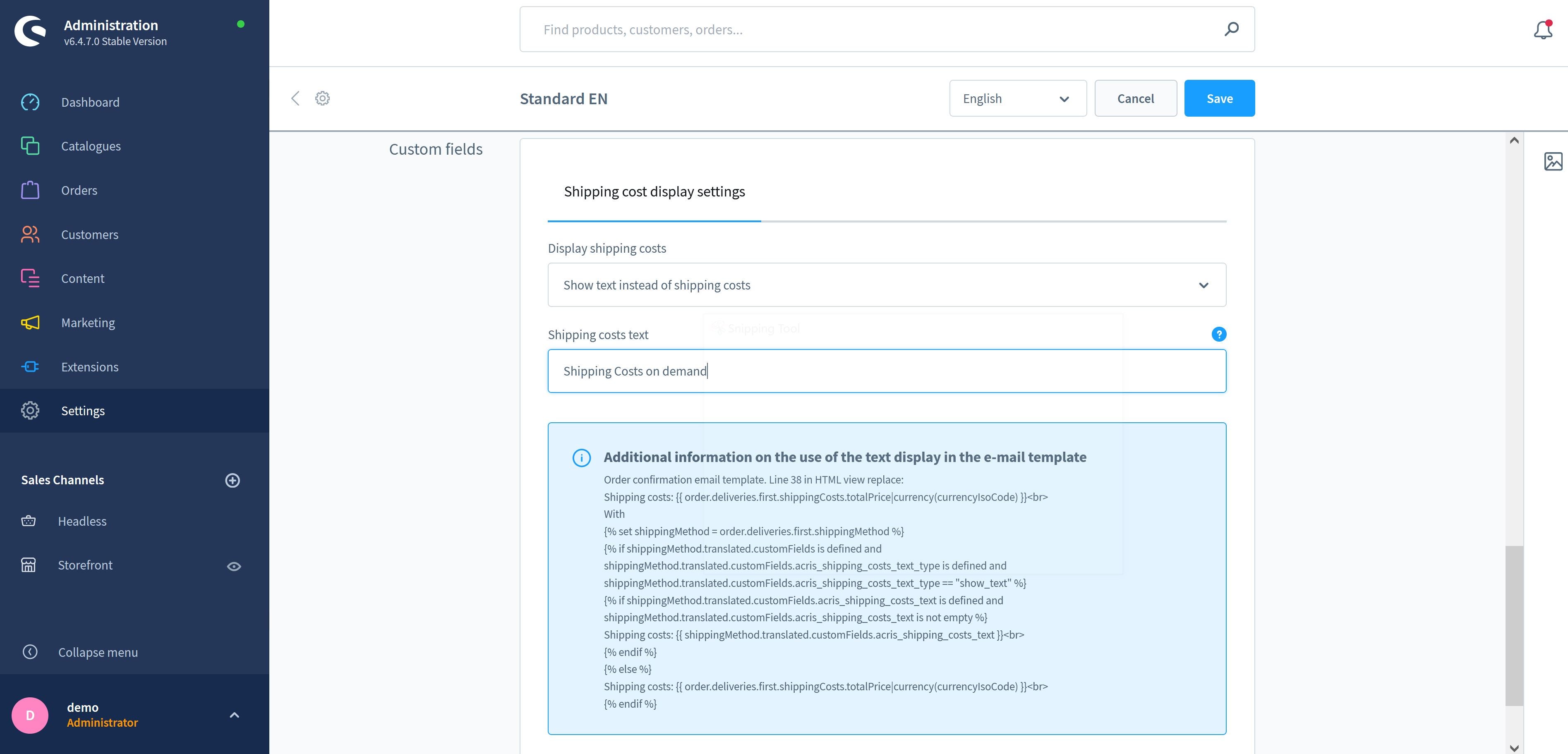Click the demo user avatar
Image resolution: width=1568 pixels, height=754 pixels.
[30, 716]
